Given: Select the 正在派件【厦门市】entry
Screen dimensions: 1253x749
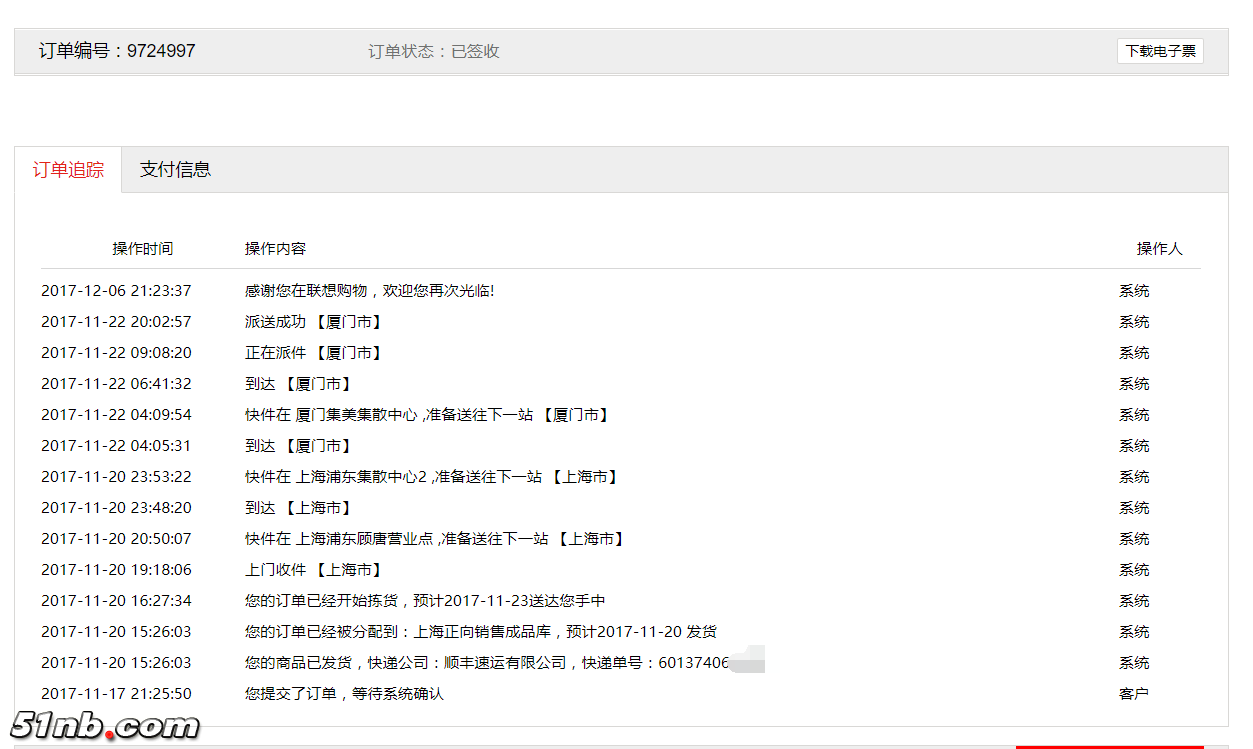Looking at the screenshot, I should 315,353.
